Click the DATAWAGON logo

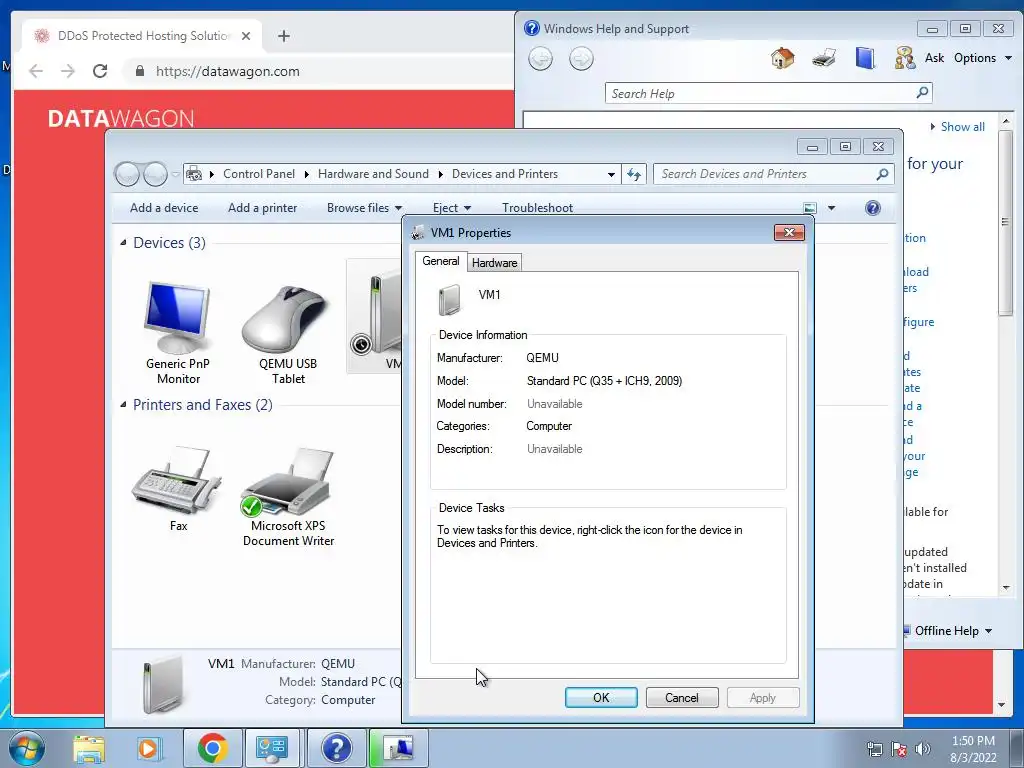(x=121, y=119)
